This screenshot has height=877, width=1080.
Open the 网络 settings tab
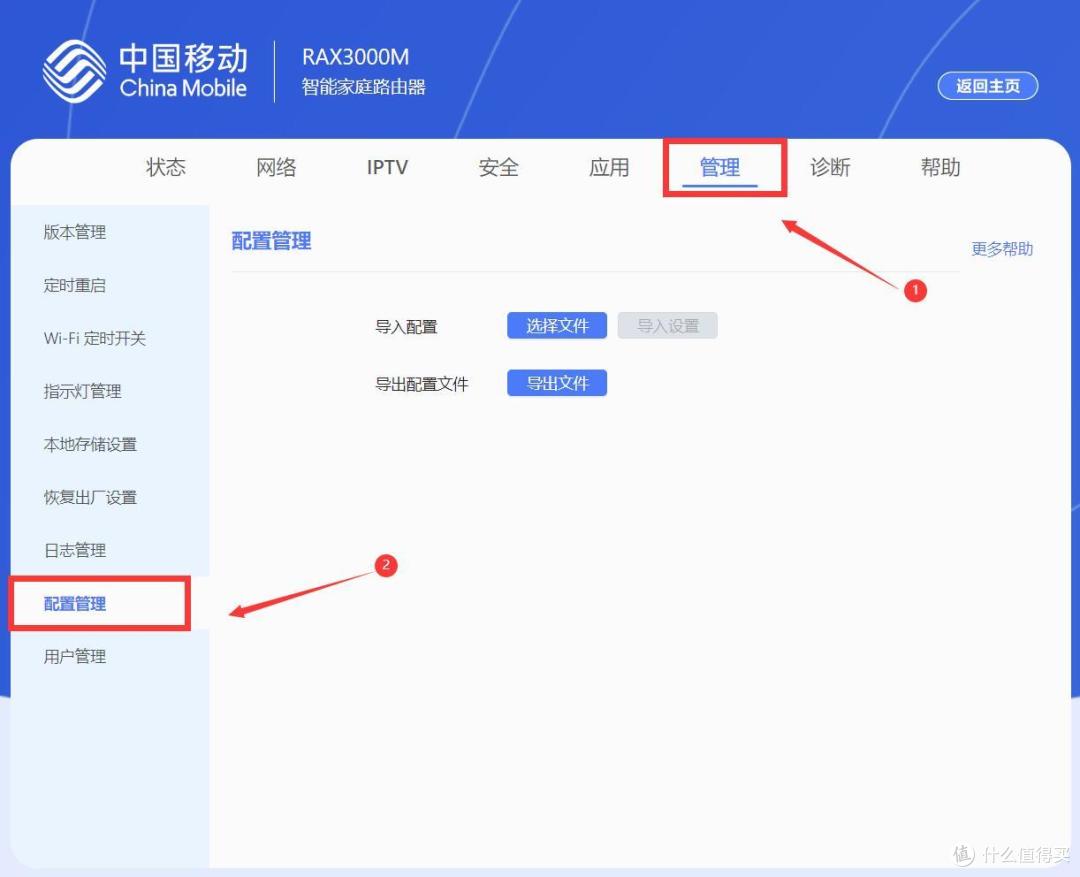[276, 168]
